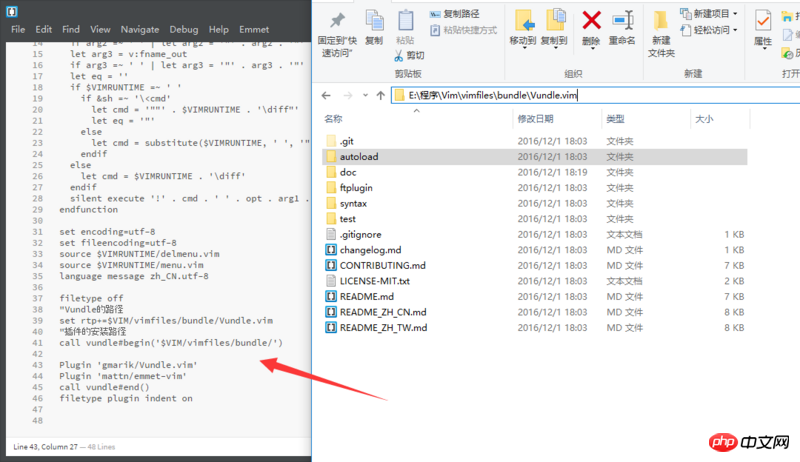The height and width of the screenshot is (462, 800).
Task: Sort by Name (名称) column header
Action: [x=333, y=119]
